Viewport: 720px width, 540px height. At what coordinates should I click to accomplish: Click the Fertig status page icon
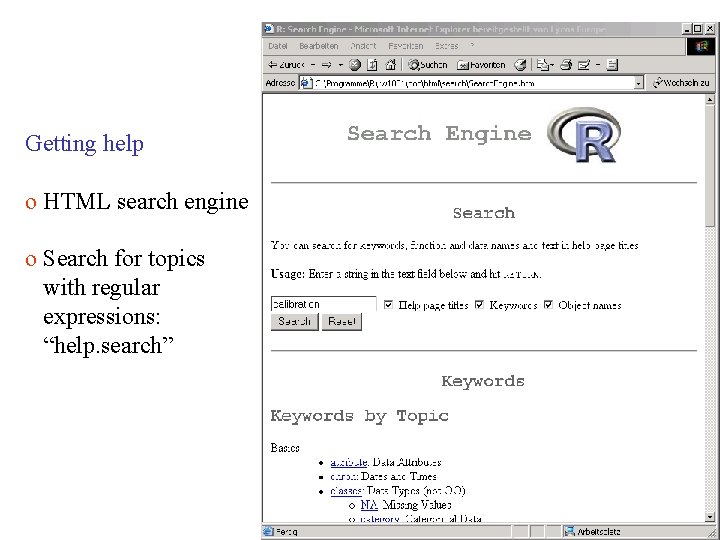pos(268,531)
